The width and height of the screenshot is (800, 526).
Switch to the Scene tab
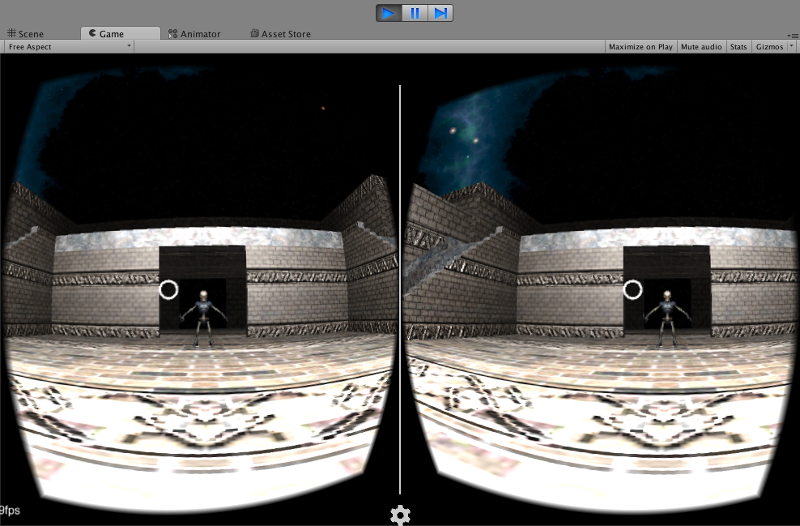(x=26, y=34)
